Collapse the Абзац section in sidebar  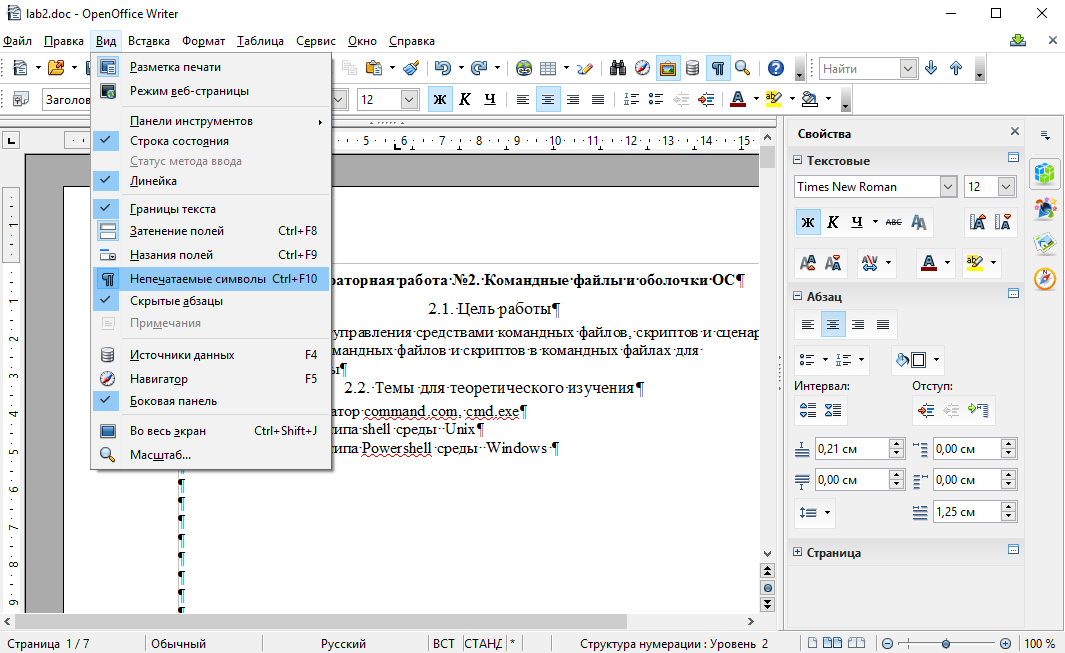[798, 297]
